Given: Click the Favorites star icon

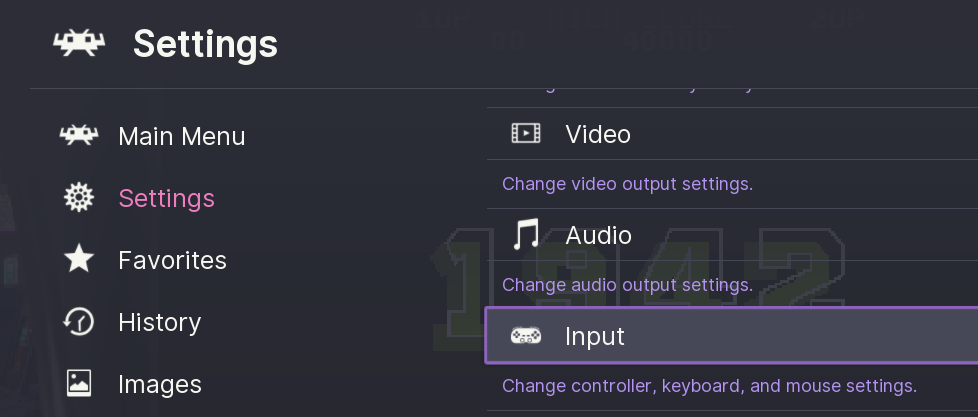Looking at the screenshot, I should pyautogui.click(x=78, y=260).
